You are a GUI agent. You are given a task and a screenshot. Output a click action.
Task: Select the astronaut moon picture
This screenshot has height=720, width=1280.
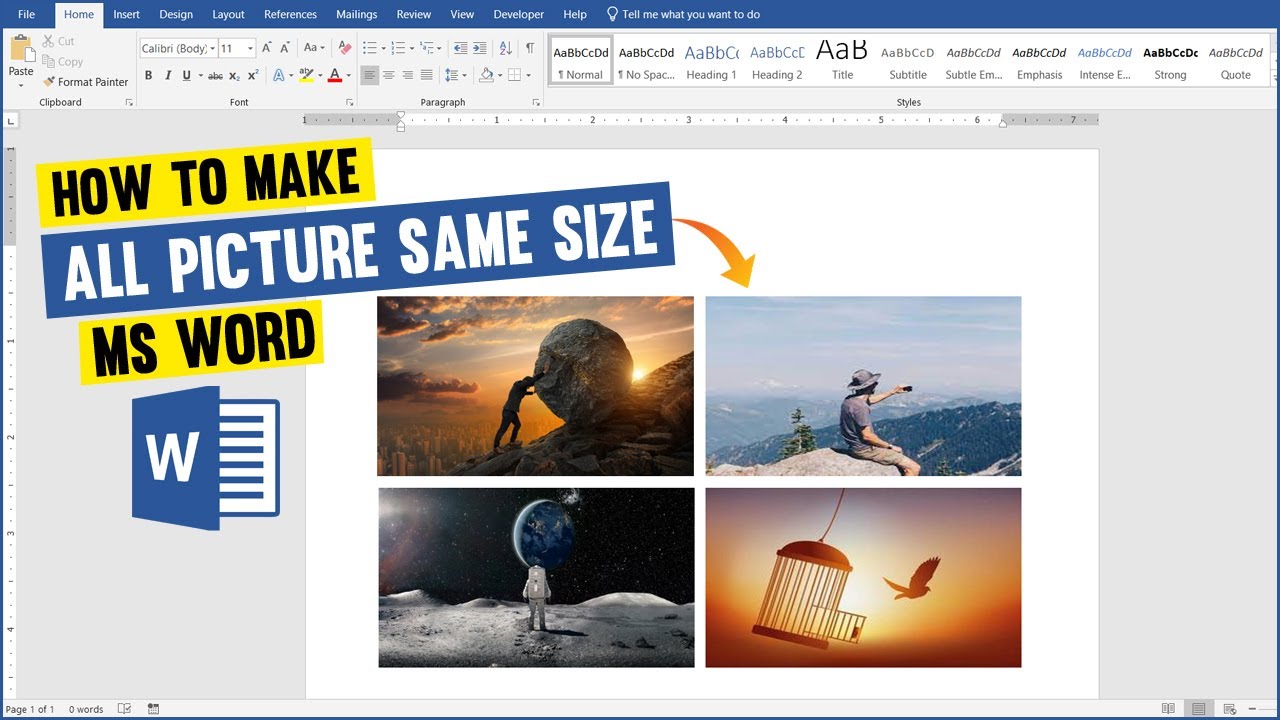click(536, 578)
